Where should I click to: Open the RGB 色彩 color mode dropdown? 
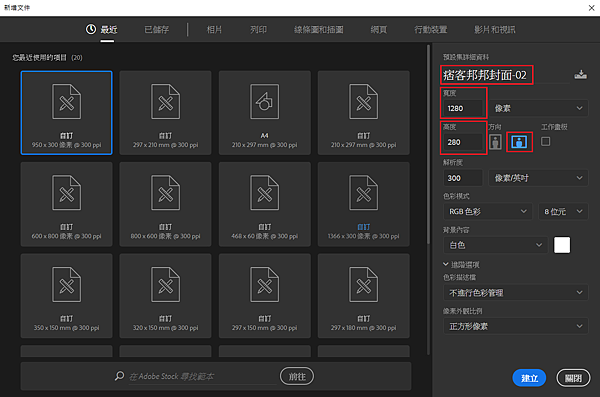pyautogui.click(x=488, y=211)
